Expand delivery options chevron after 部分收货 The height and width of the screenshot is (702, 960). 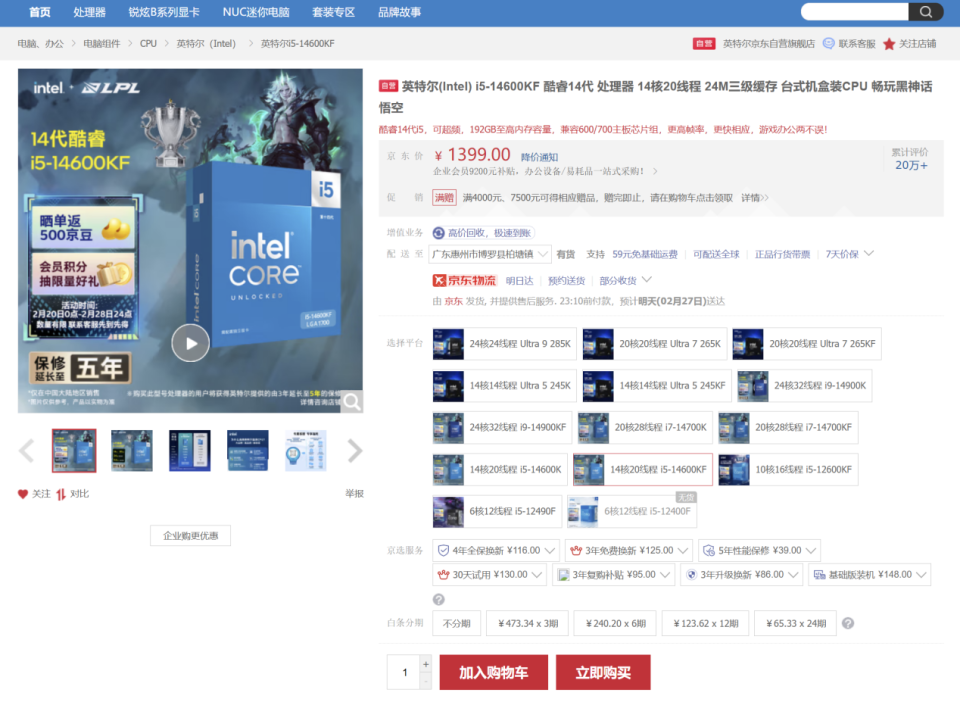click(647, 280)
